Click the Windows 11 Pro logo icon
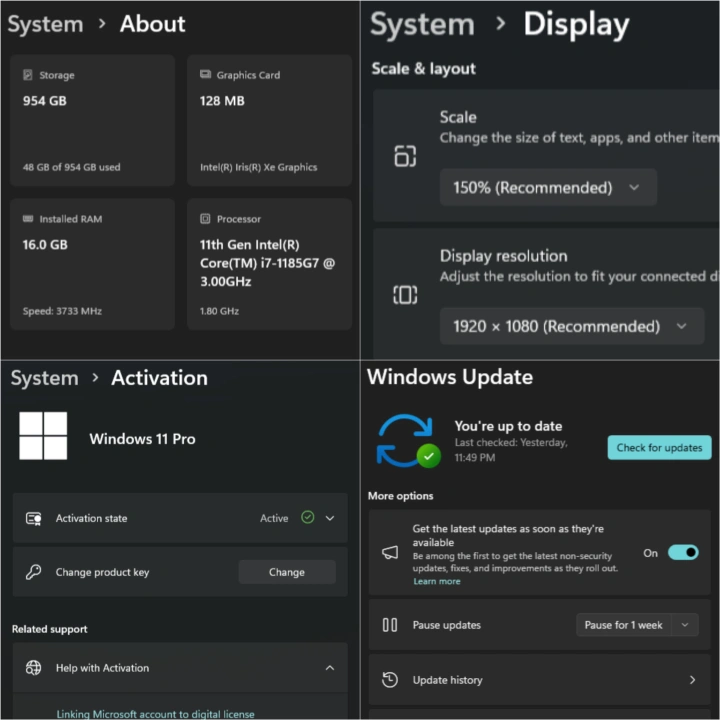The height and width of the screenshot is (720, 720). point(43,436)
